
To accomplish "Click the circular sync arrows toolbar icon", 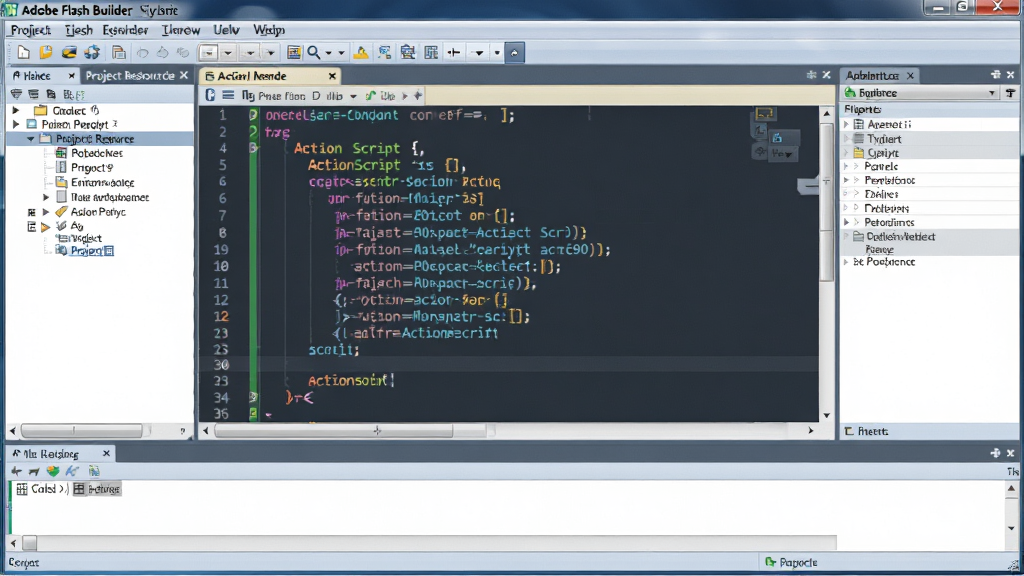I will tap(92, 52).
